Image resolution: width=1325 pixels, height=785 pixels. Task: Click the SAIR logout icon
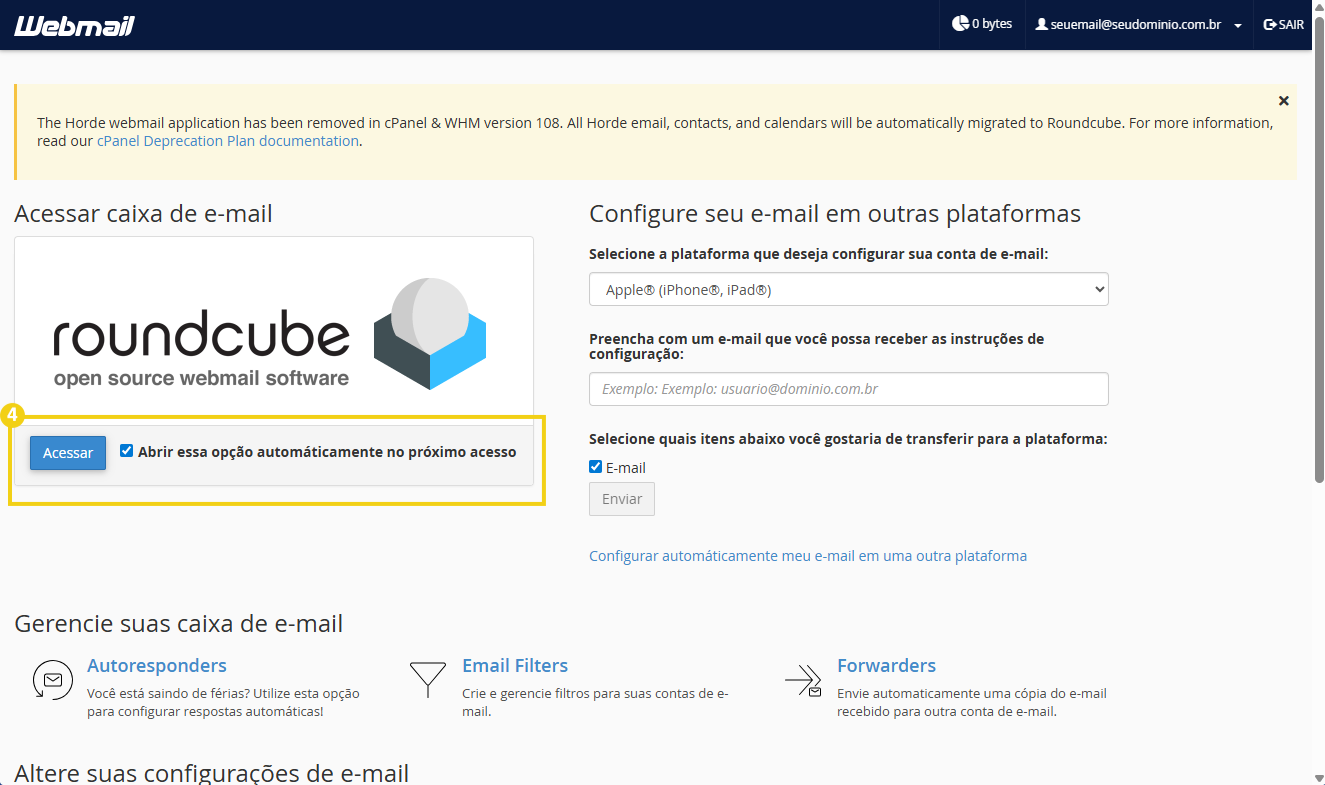click(1270, 24)
